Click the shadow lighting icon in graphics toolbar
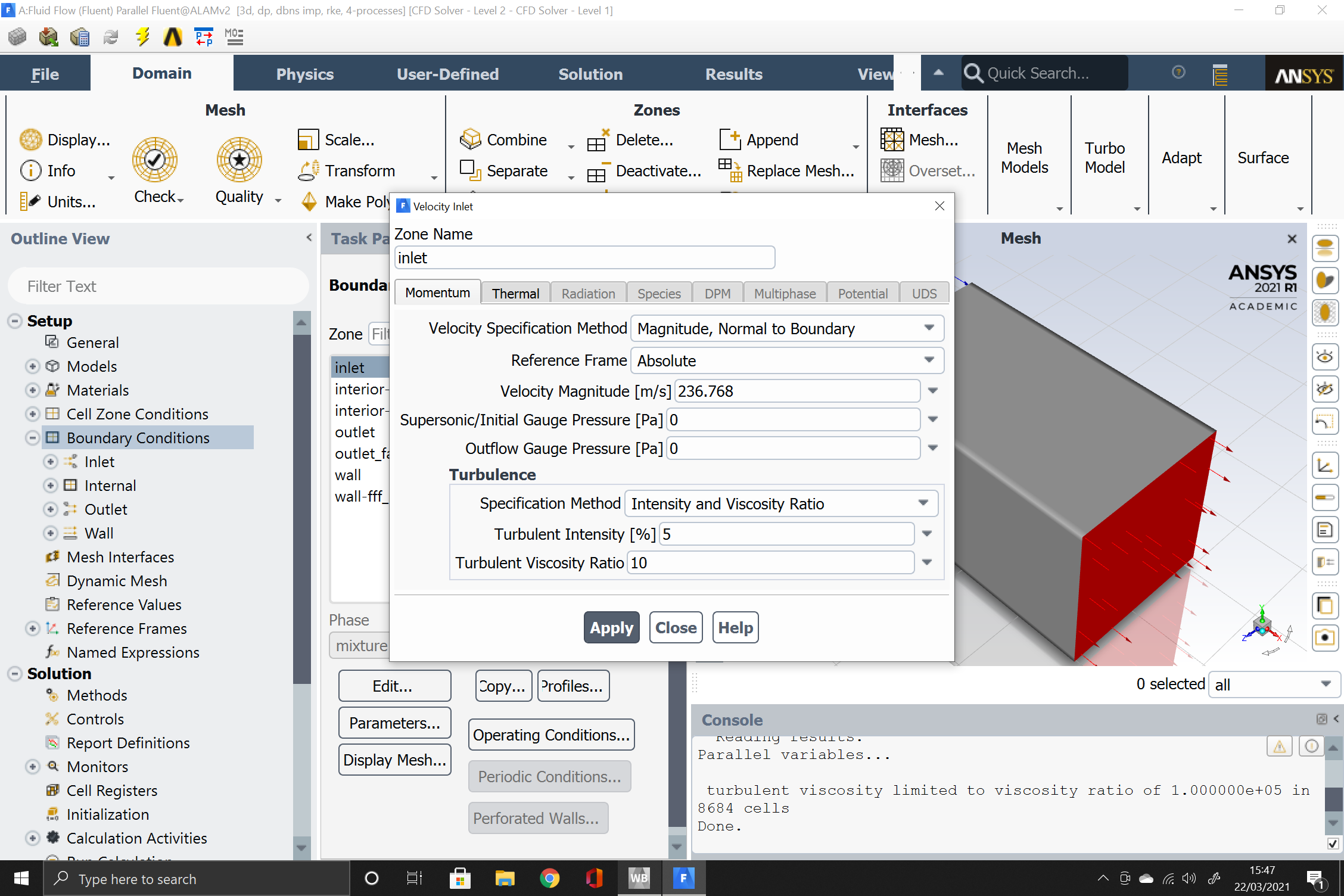The image size is (1344, 896). tap(1325, 280)
